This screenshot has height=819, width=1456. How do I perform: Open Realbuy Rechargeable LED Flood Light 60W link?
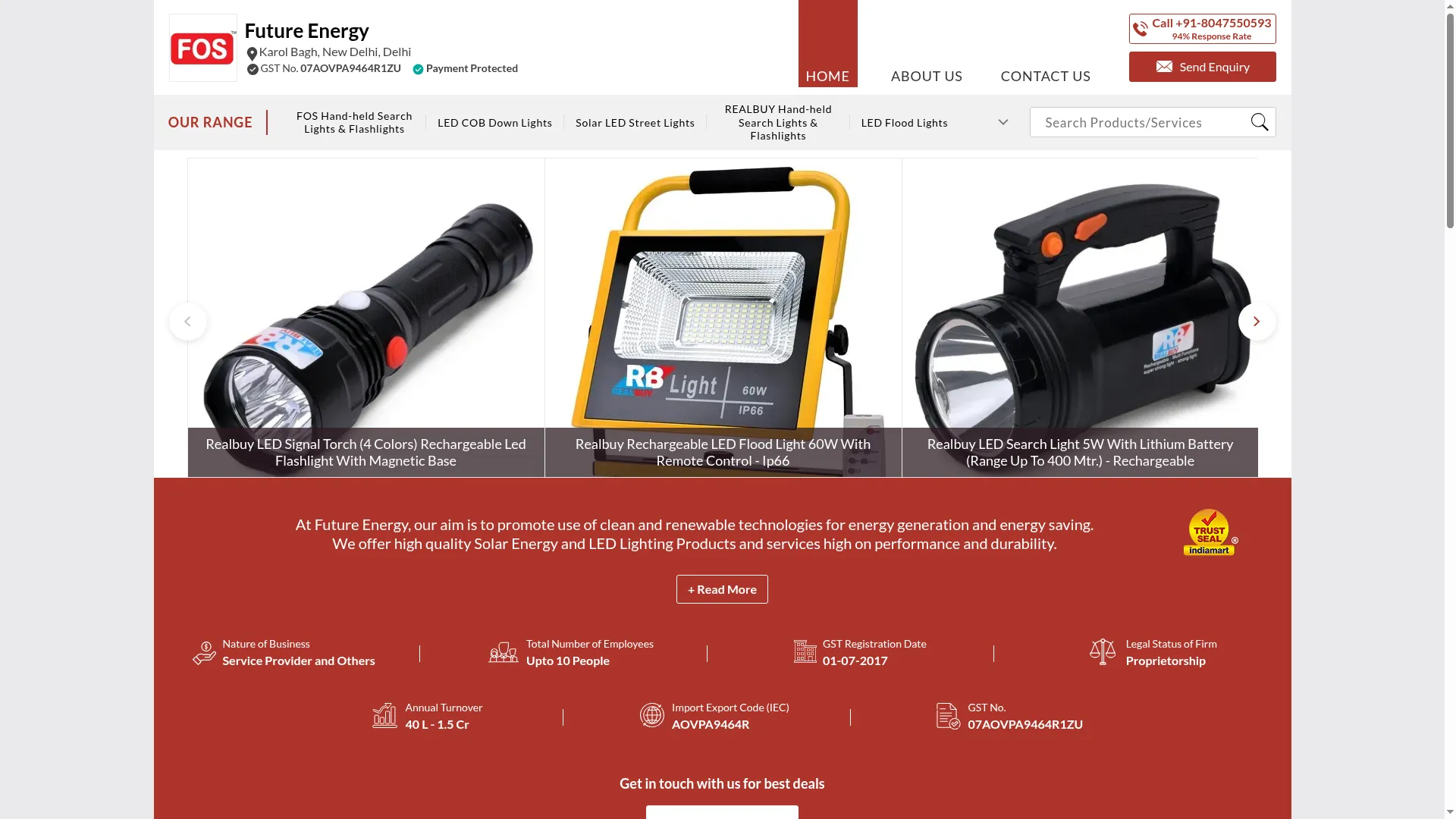coord(723,453)
